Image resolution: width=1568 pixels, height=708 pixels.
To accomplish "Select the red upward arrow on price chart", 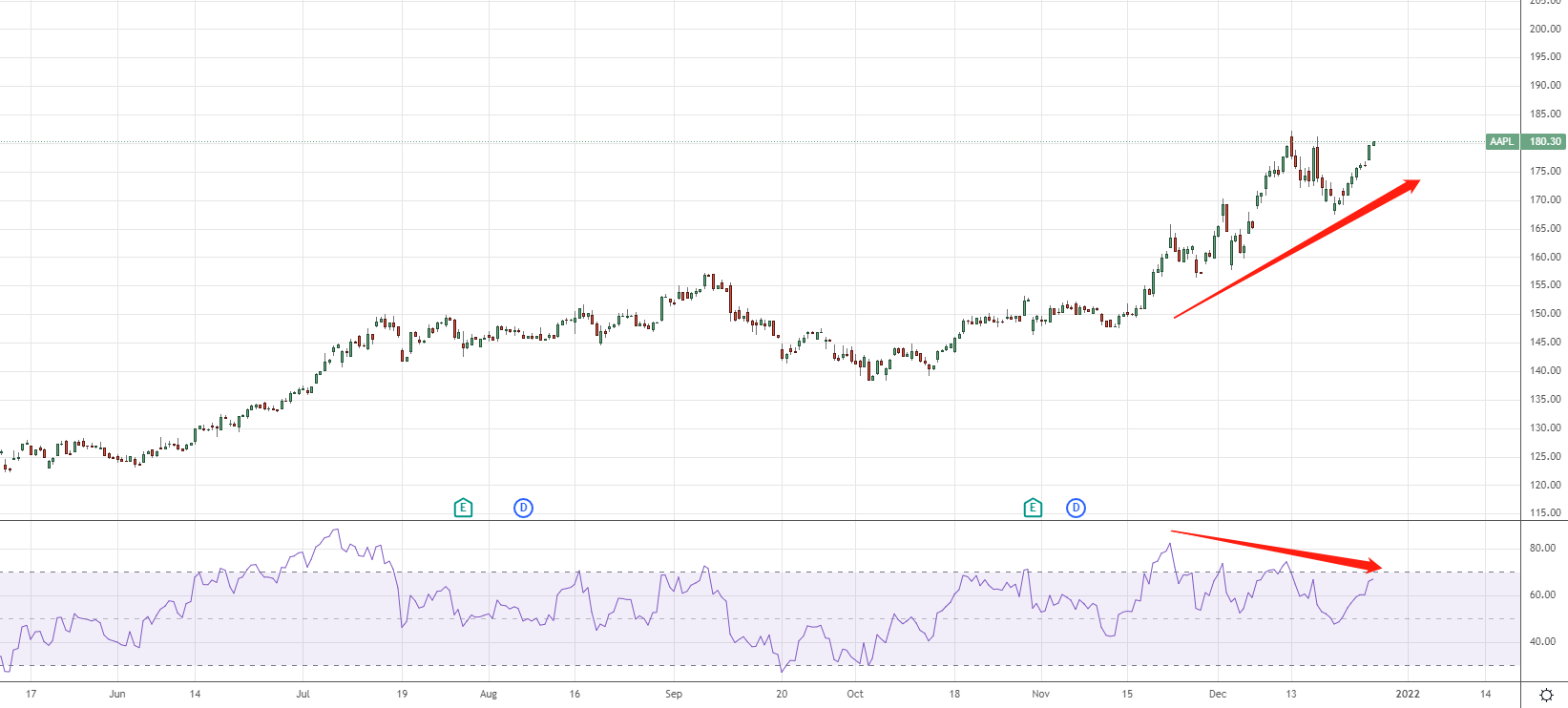I will (x=1296, y=249).
